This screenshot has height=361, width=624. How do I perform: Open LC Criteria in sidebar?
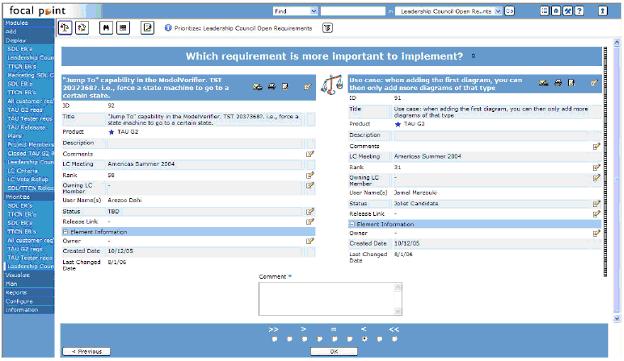coord(23,170)
